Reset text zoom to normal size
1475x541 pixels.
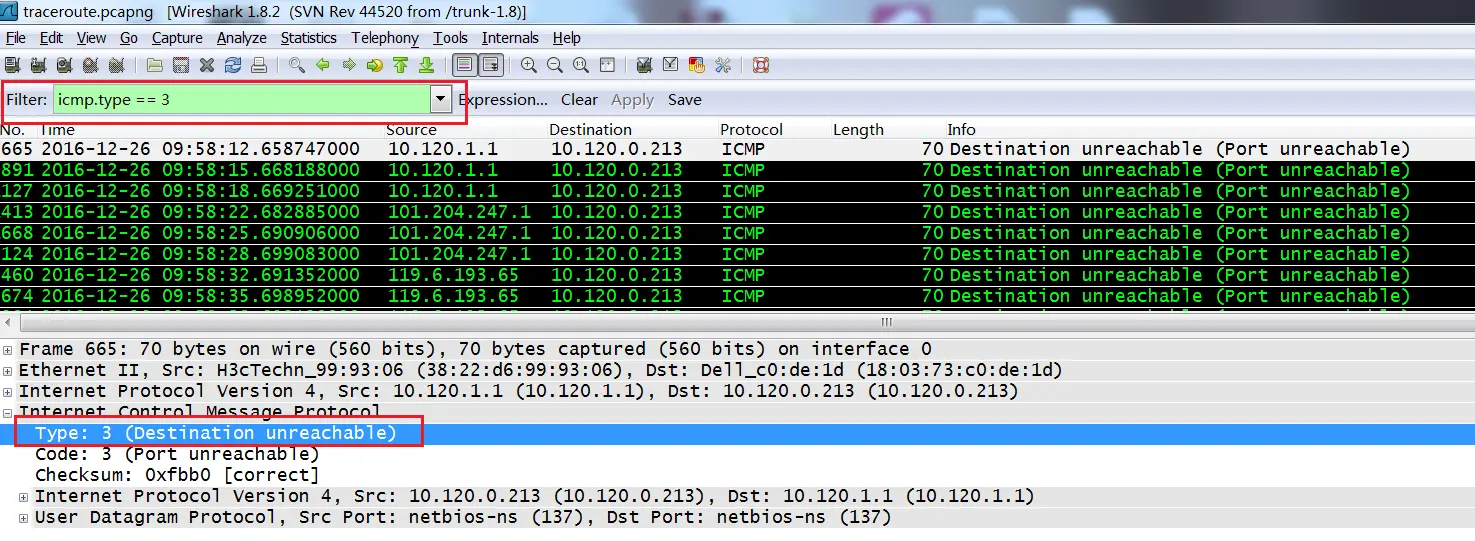pyautogui.click(x=581, y=65)
